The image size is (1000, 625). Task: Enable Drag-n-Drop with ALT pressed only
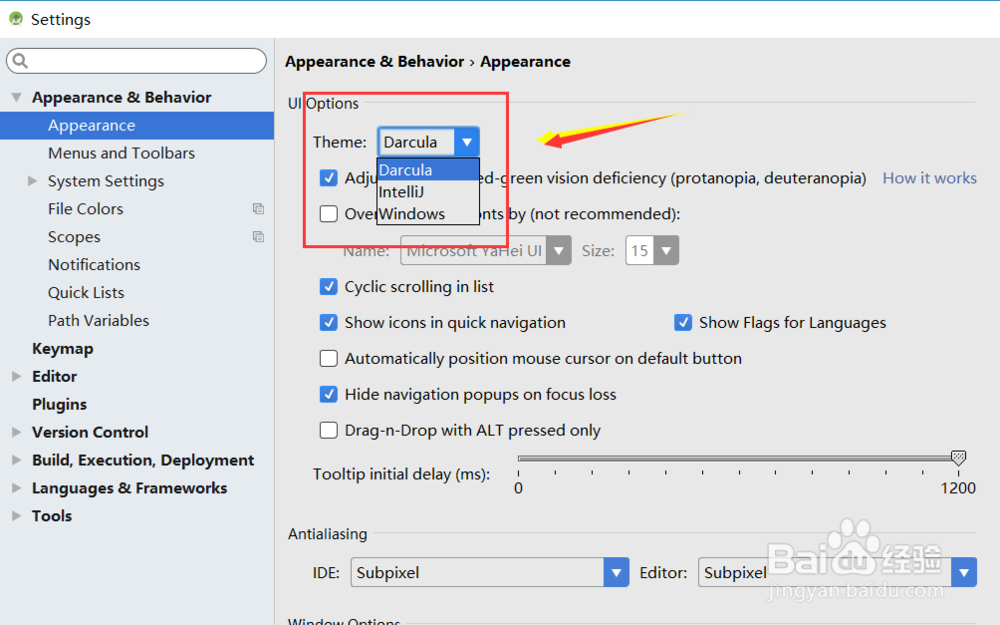(x=328, y=431)
